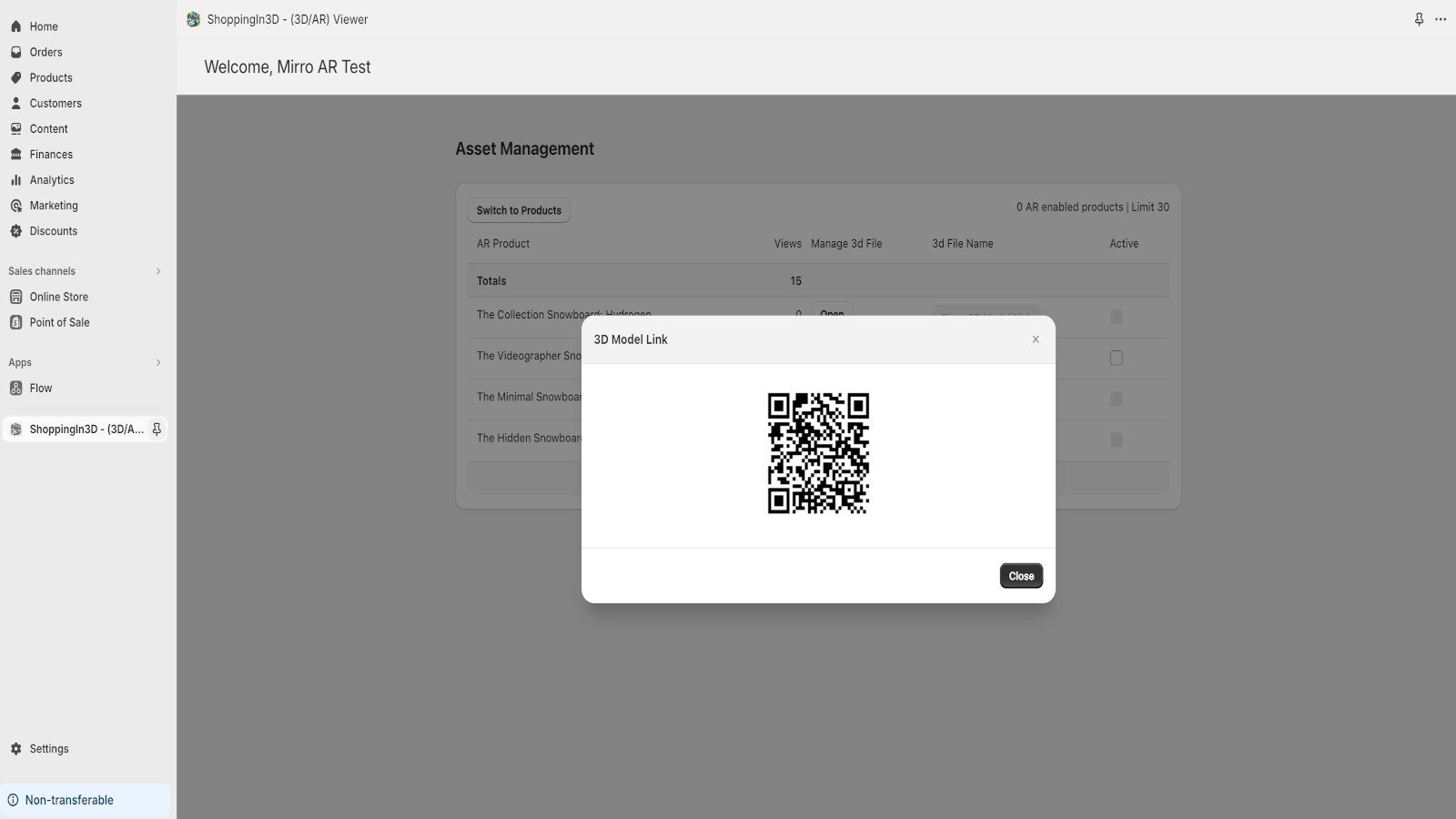
Task: Click the Discounts badge icon
Action: pos(15,231)
